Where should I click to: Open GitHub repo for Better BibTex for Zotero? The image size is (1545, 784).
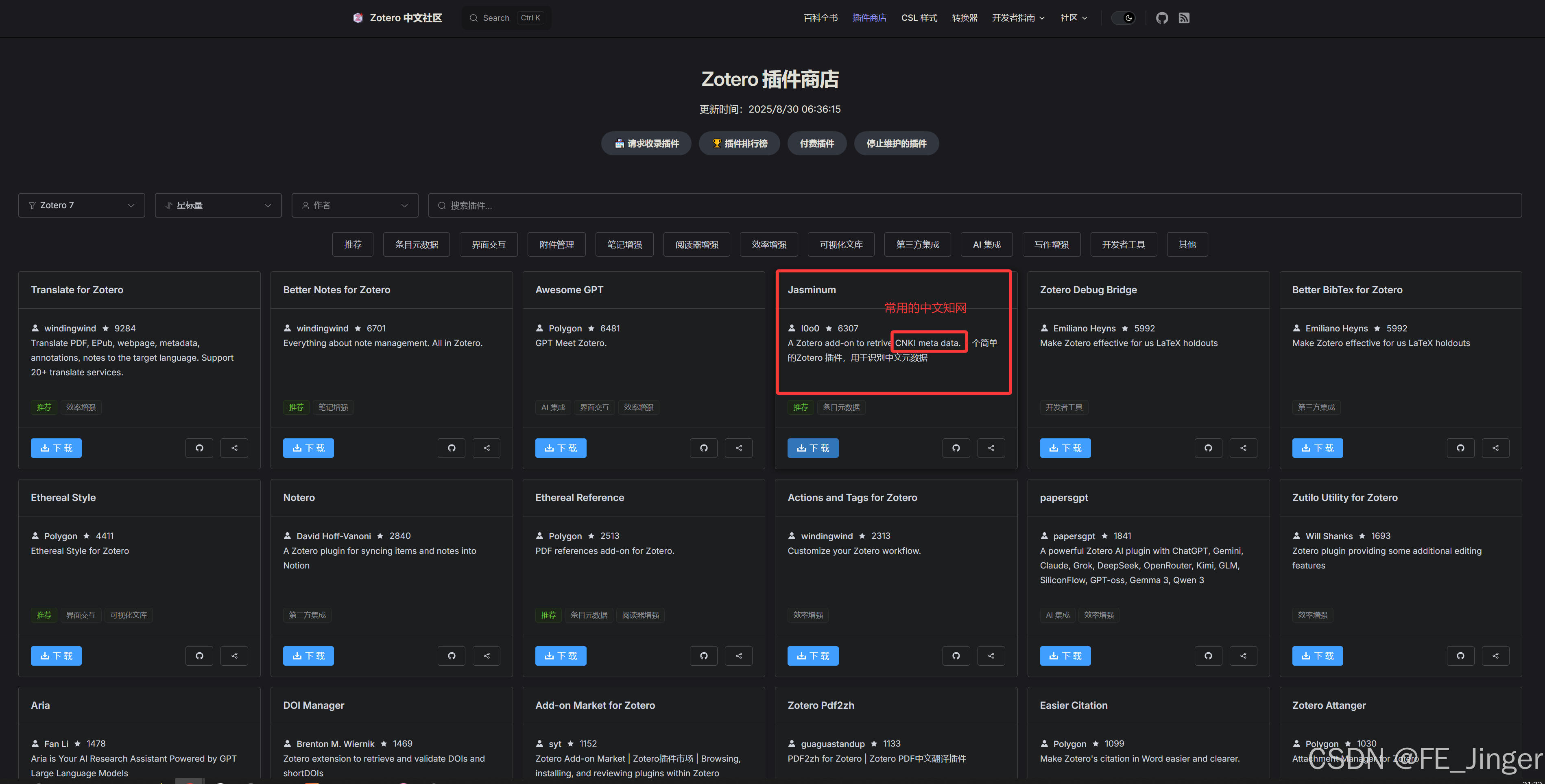pyautogui.click(x=1460, y=448)
